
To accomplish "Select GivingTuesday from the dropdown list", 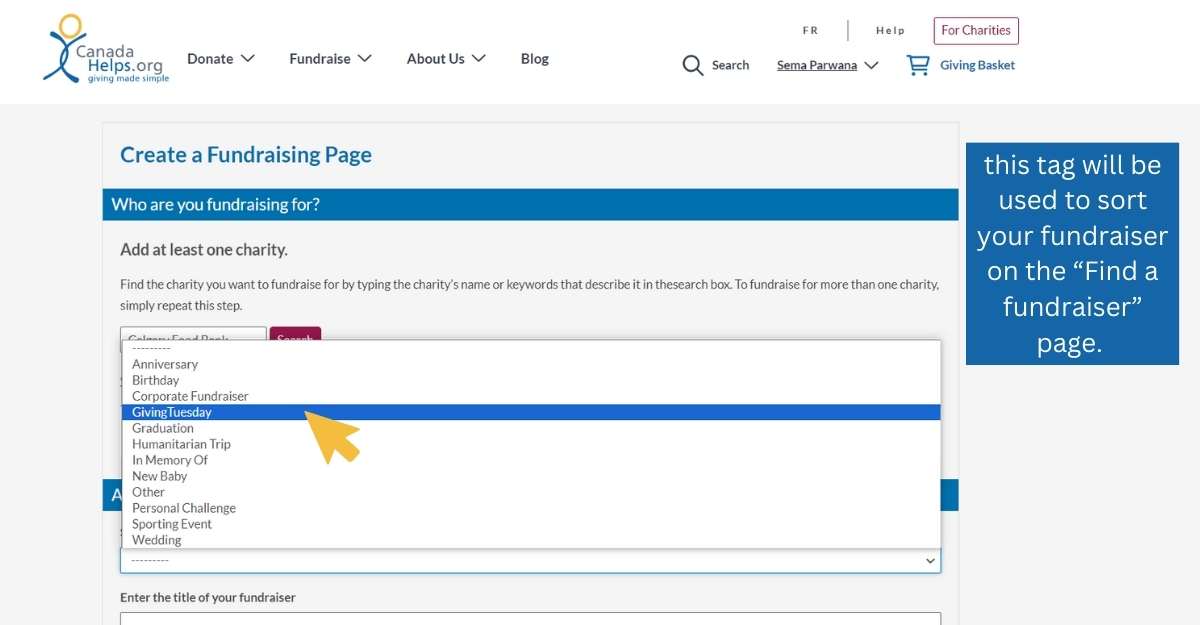I will pos(172,412).
